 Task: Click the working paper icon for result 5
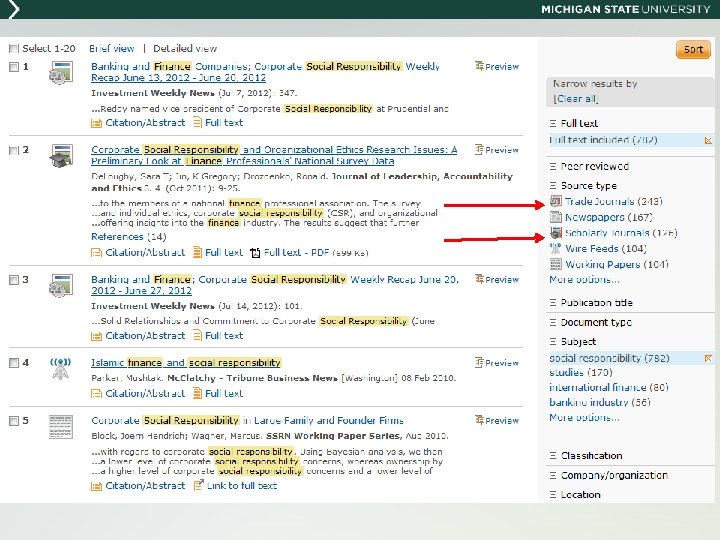pos(61,427)
